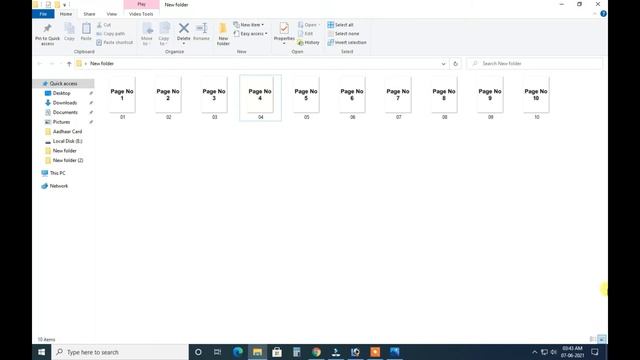Open Properties from the ribbon
640x360 pixels.
pos(284,33)
